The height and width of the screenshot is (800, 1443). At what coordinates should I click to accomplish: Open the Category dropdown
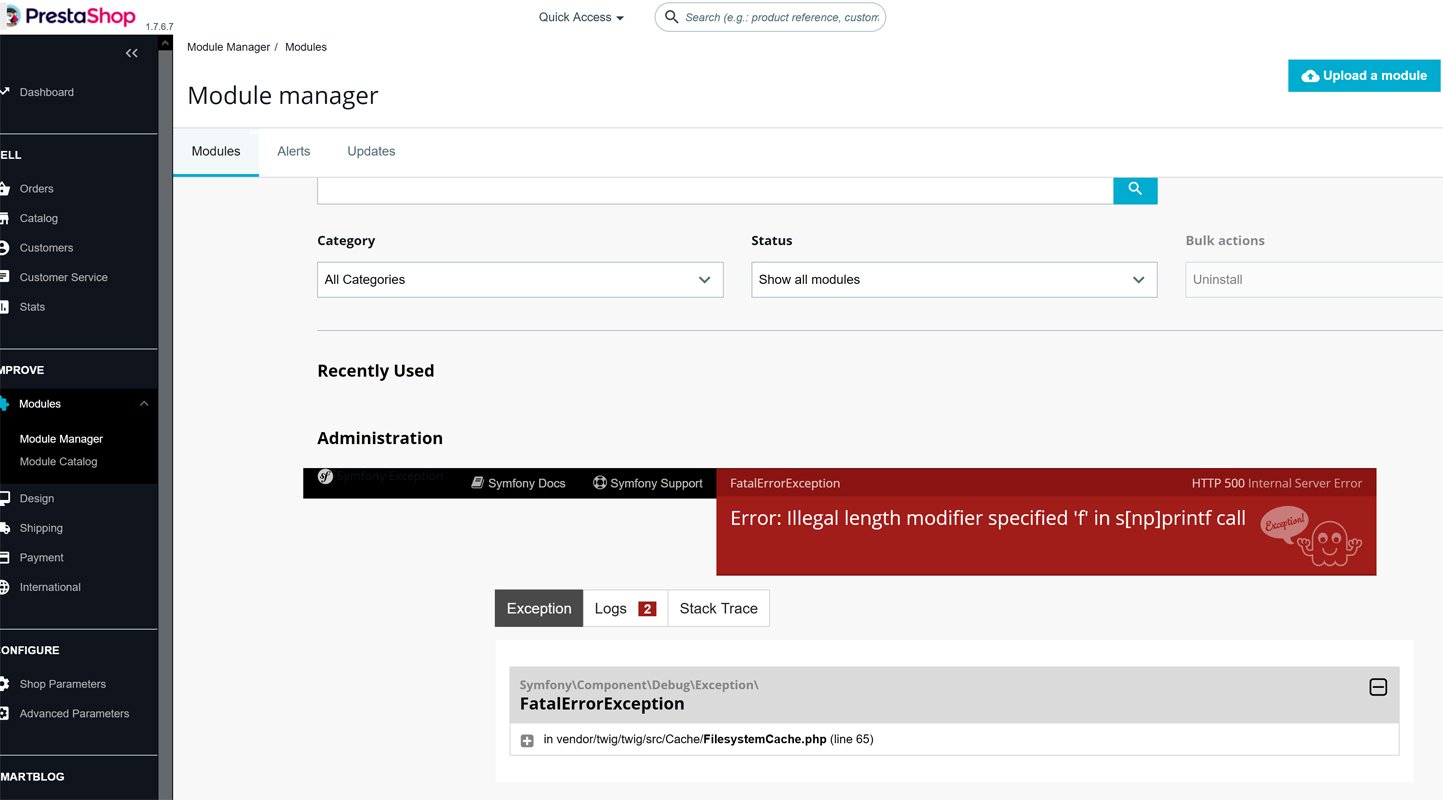pos(520,280)
